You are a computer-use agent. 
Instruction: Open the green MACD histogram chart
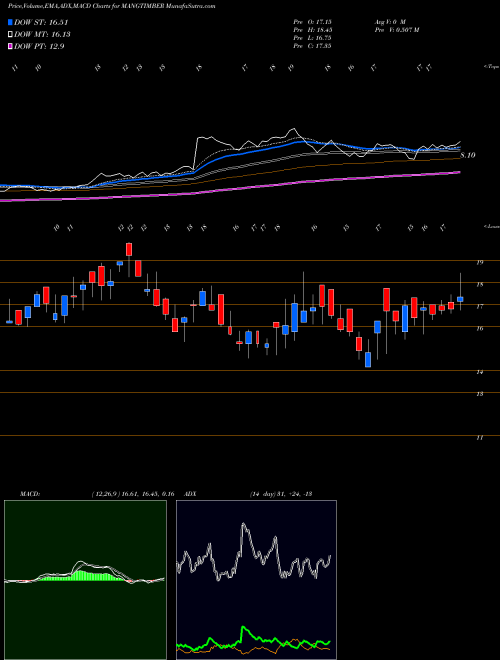[x=85, y=580]
